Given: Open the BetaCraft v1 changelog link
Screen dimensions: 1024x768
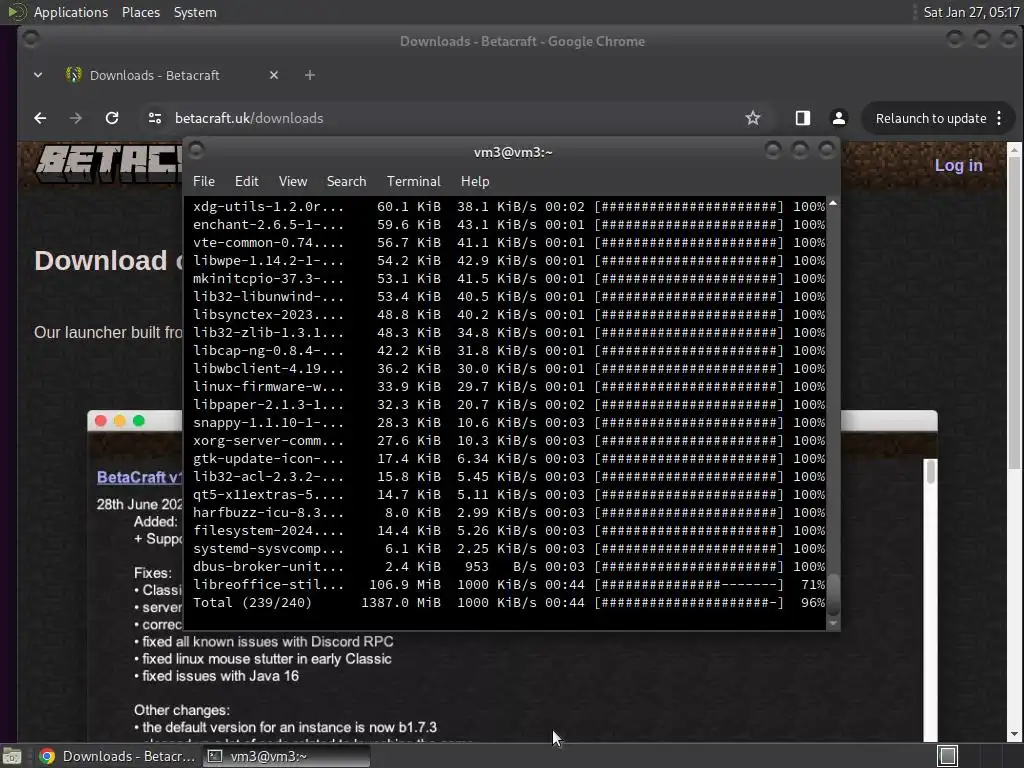Looking at the screenshot, I should click(138, 477).
